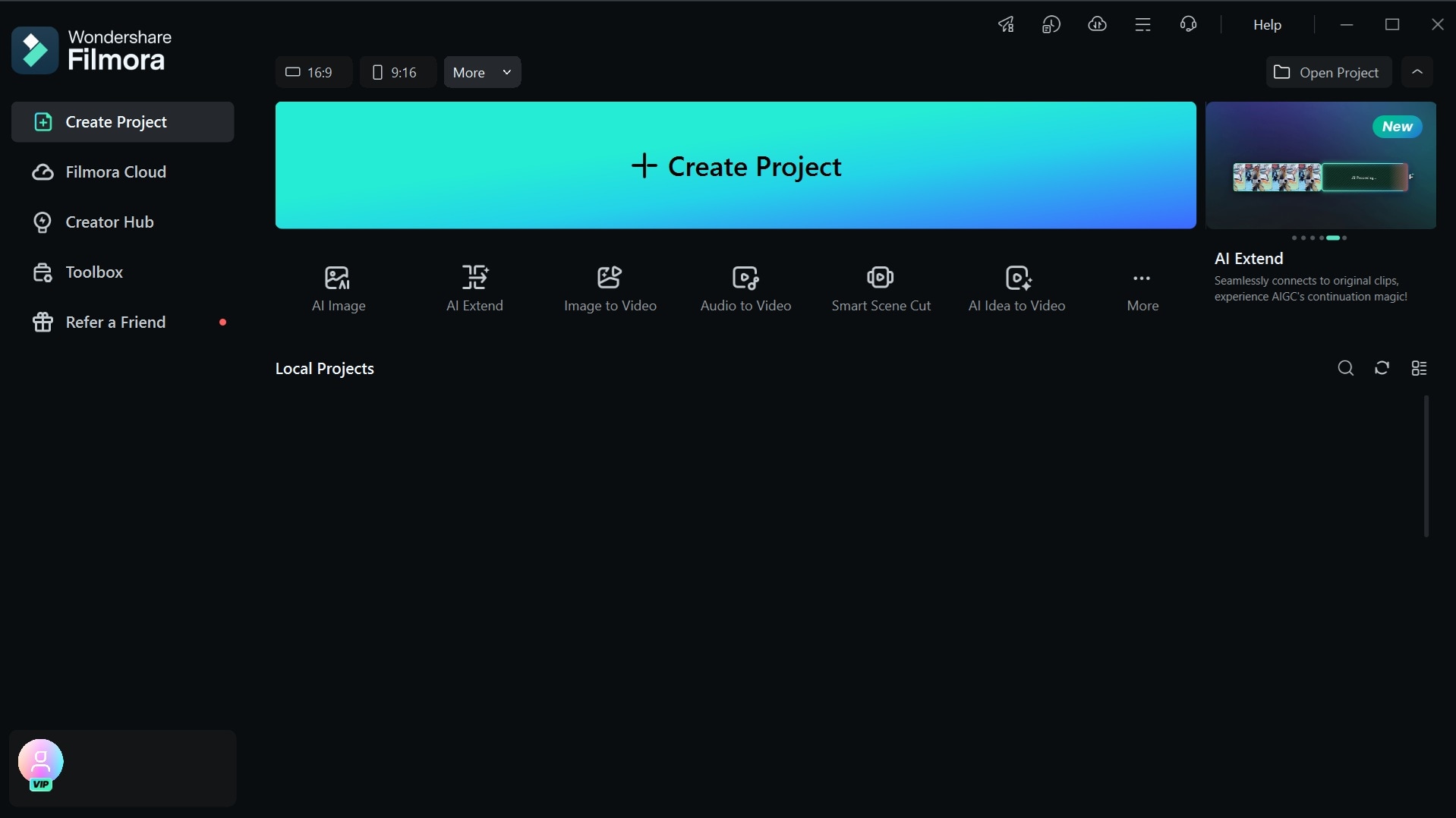Open the AI Image tool
The height and width of the screenshot is (818, 1456).
[x=339, y=289]
